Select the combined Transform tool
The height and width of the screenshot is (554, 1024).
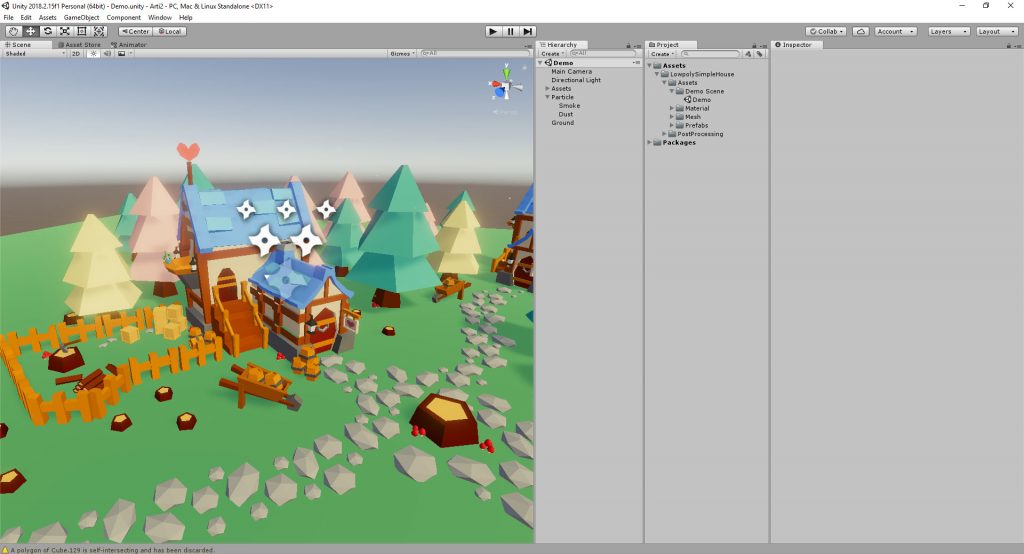point(99,31)
